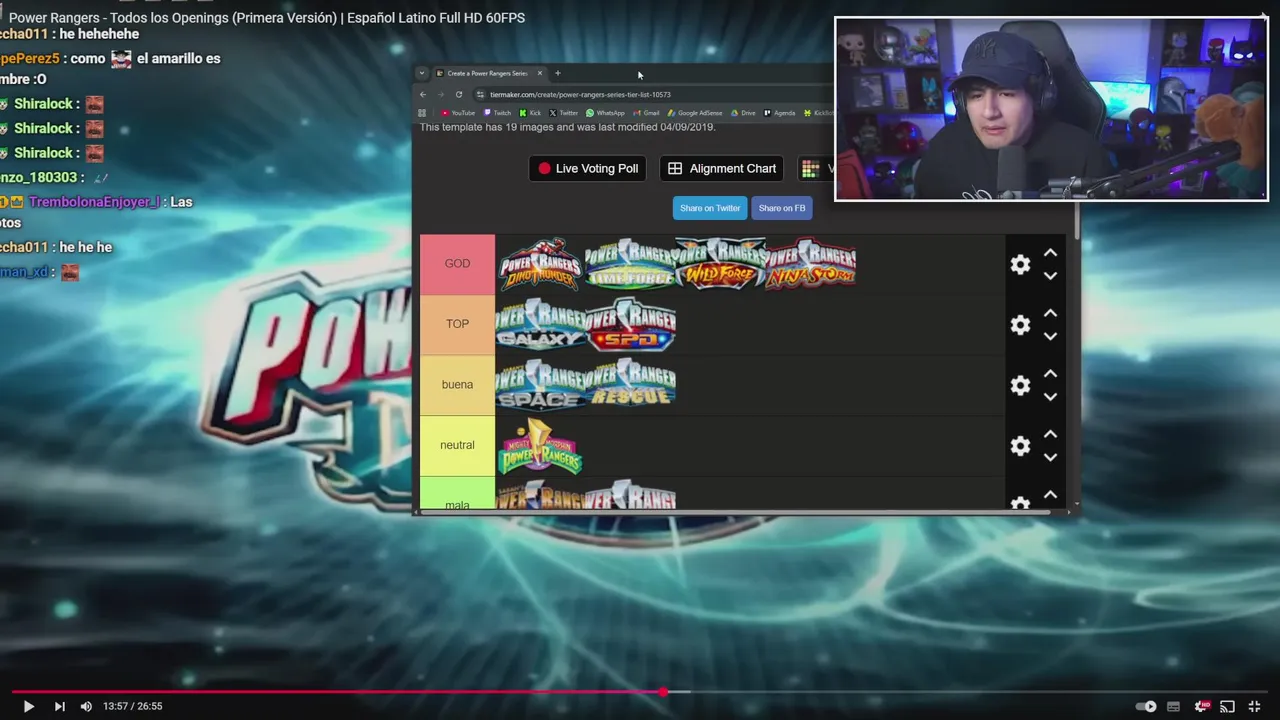Open the Google AdSense bookmark
Image resolution: width=1280 pixels, height=720 pixels.
click(695, 113)
